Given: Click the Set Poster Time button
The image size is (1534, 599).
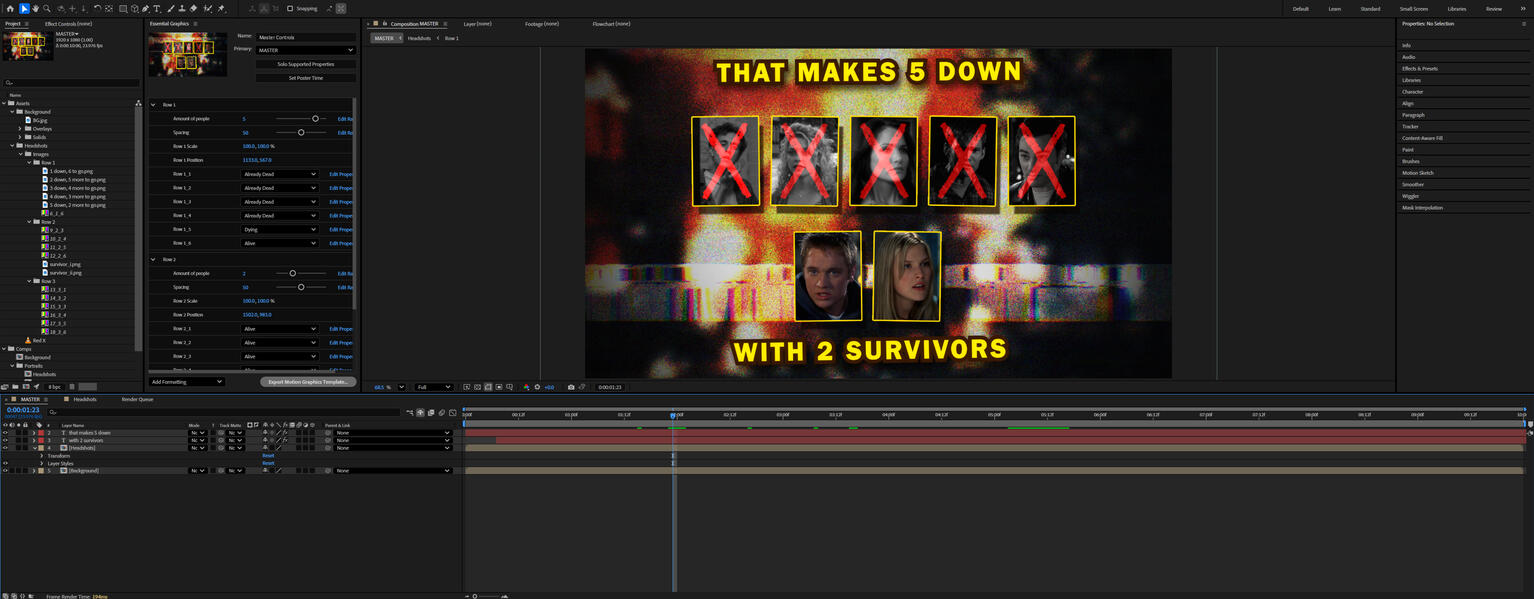Looking at the screenshot, I should pyautogui.click(x=306, y=78).
